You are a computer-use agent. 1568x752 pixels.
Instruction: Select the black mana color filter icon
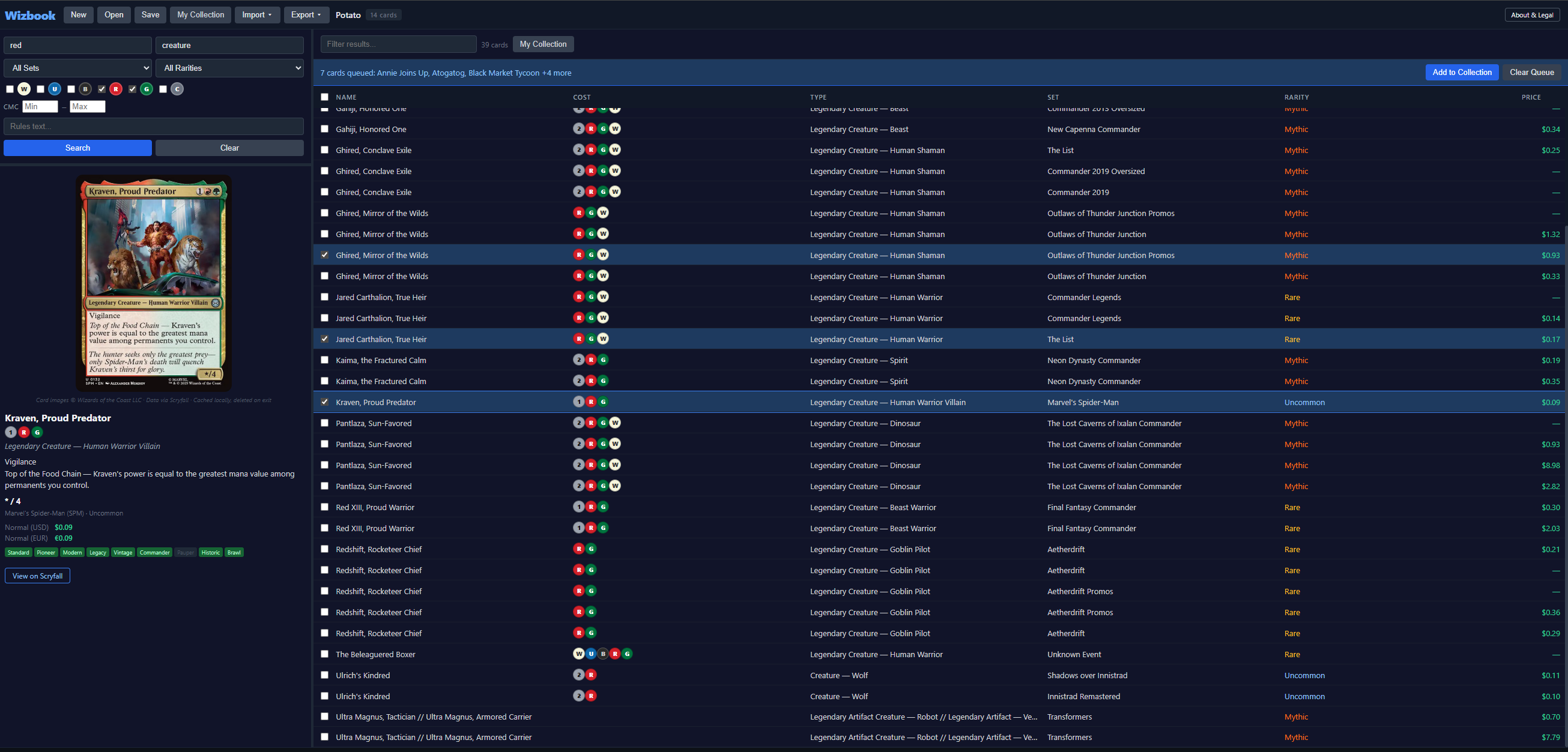pyautogui.click(x=85, y=89)
